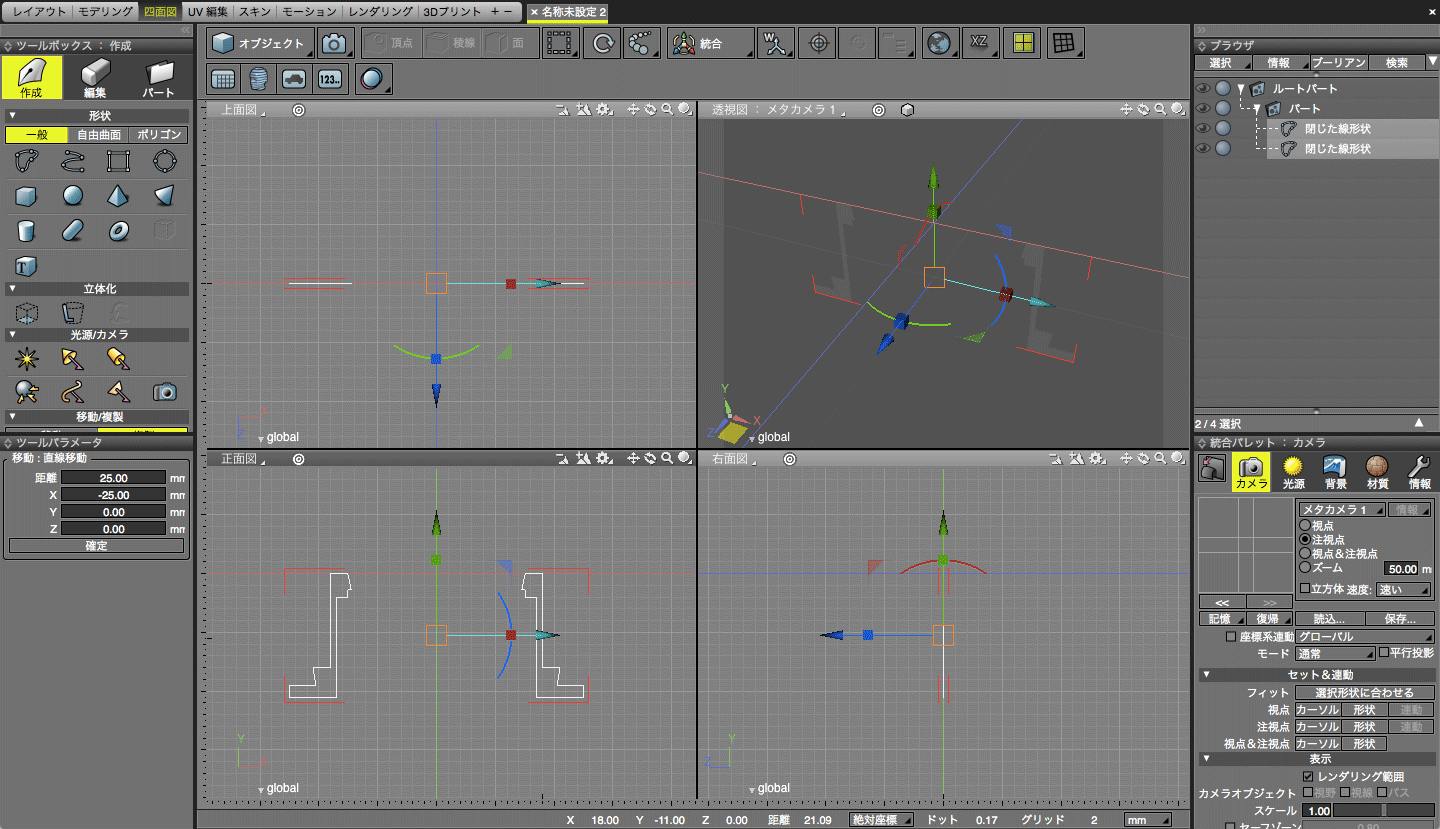Click the 選択形状に合わせる fit button
1440x829 pixels.
1364,692
